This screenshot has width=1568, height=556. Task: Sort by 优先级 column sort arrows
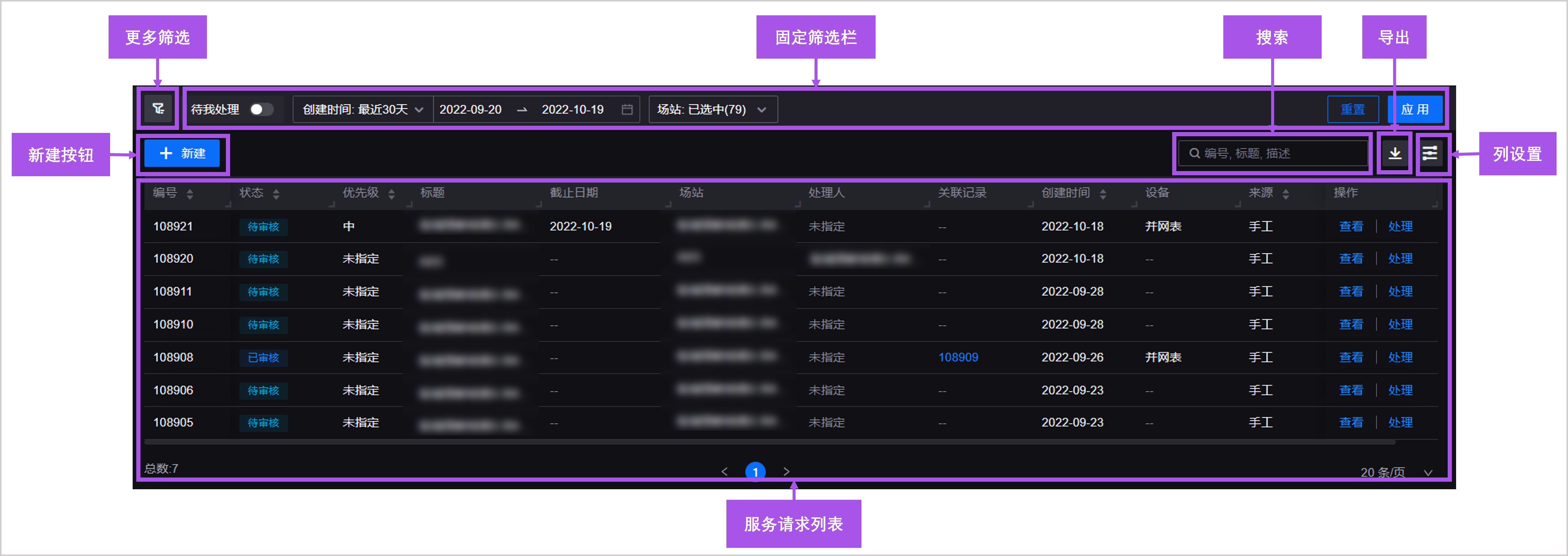[x=391, y=193]
